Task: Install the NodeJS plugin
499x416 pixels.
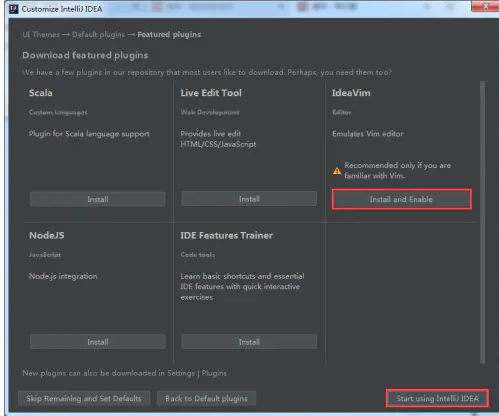Action: (98, 342)
